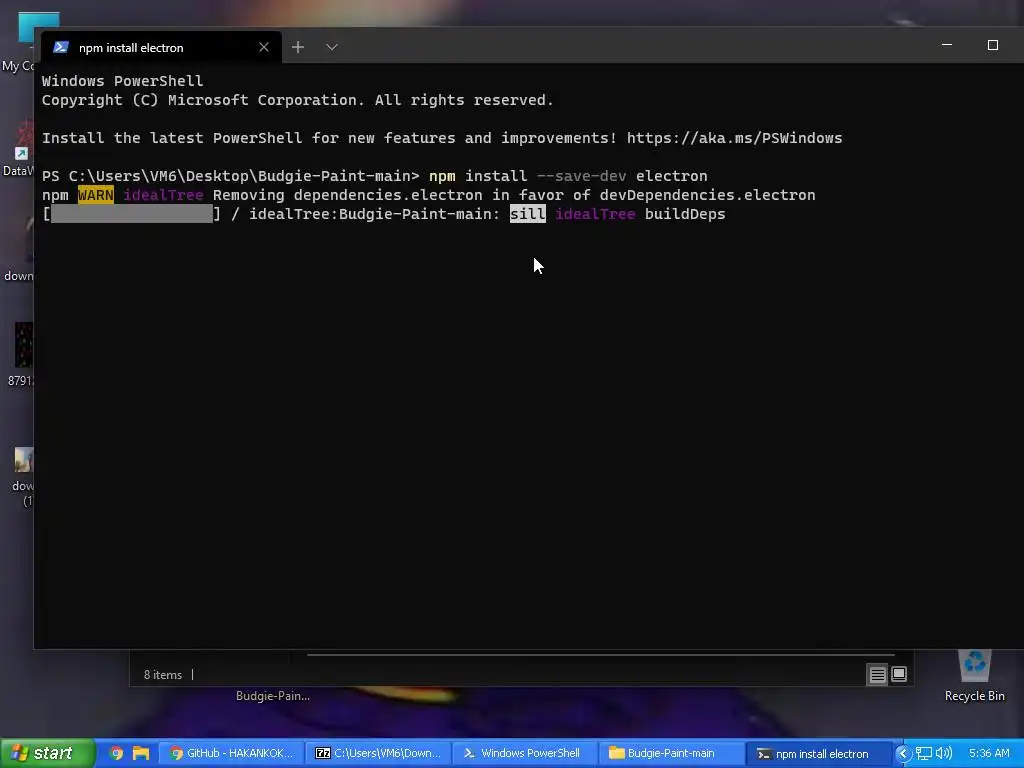The height and width of the screenshot is (768, 1024).
Task: Click 'devDependencies.electron' in the warning line
Action: pos(707,195)
